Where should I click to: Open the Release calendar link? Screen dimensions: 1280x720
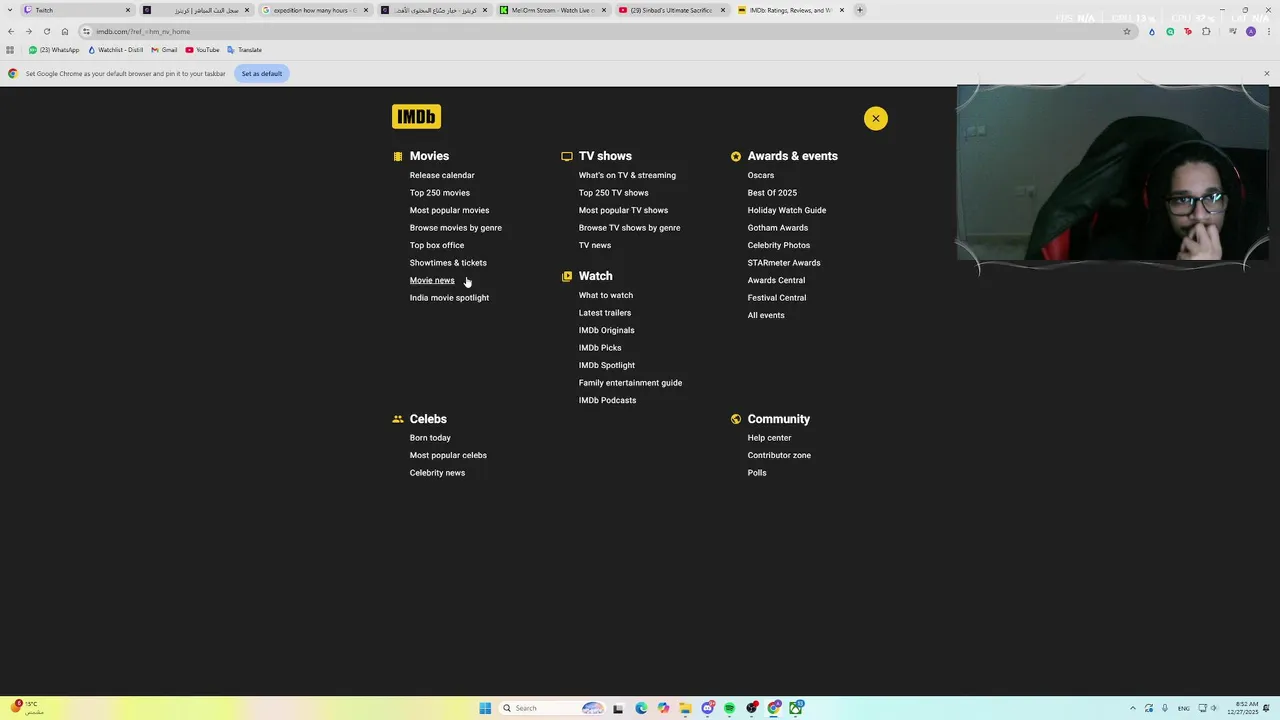[442, 175]
